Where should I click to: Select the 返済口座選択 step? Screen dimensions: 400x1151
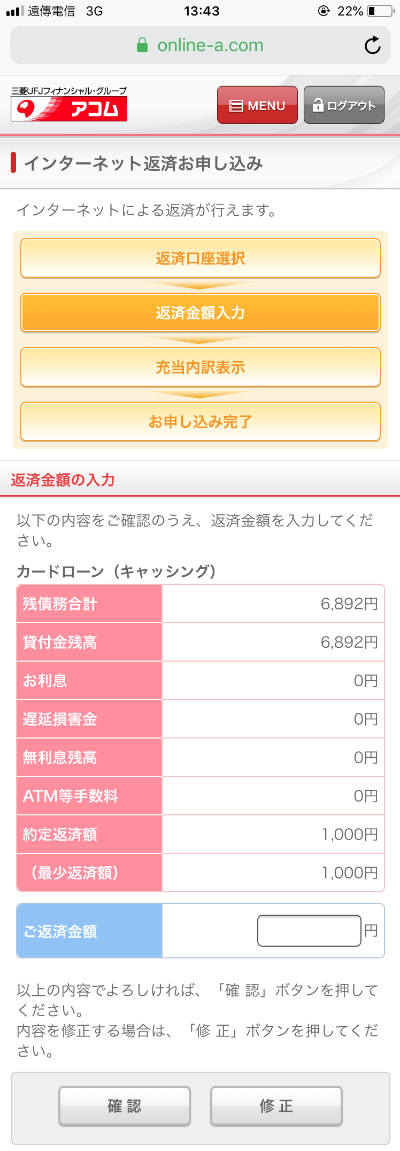tap(200, 258)
